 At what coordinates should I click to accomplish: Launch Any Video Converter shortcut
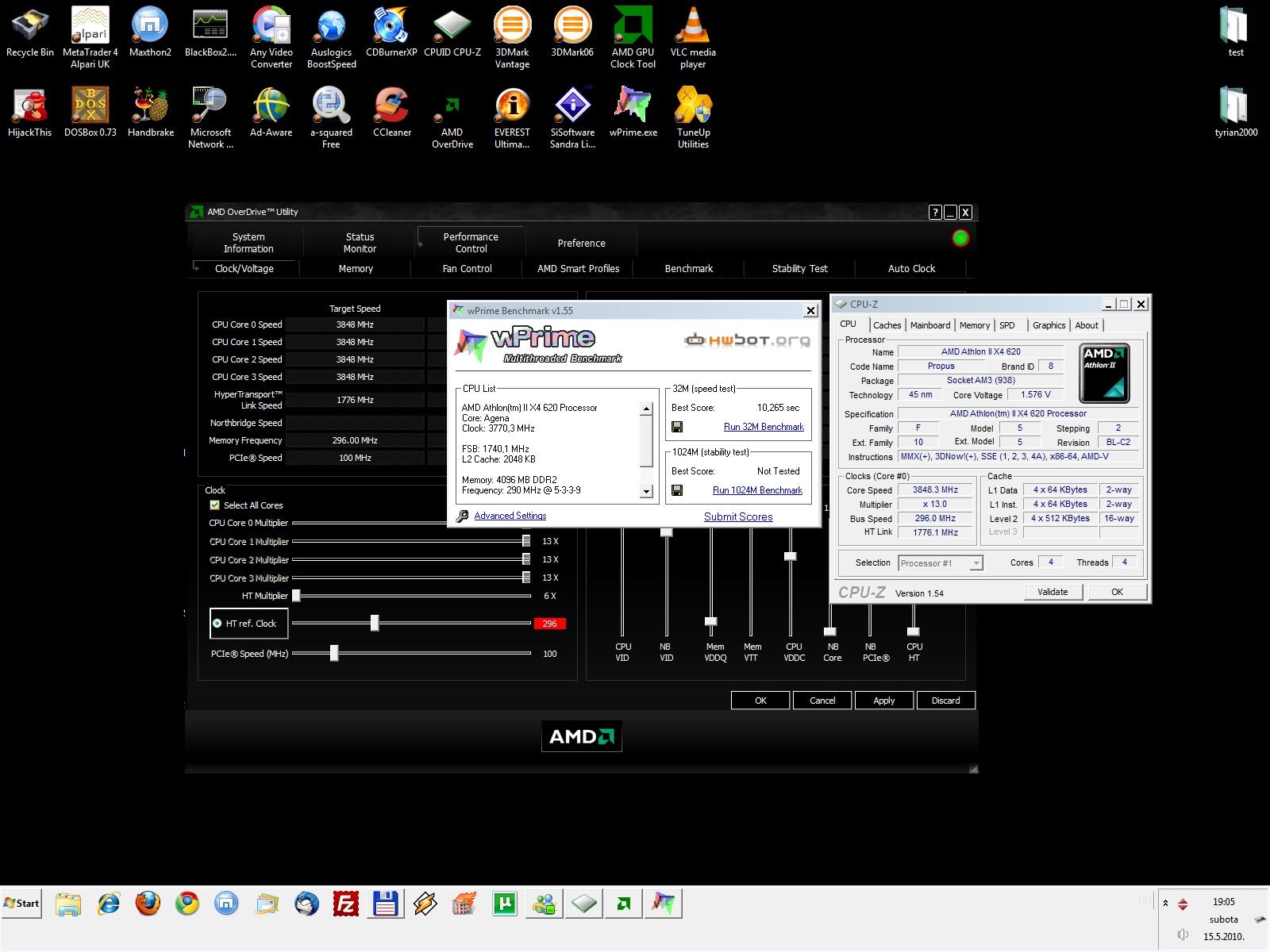click(271, 37)
